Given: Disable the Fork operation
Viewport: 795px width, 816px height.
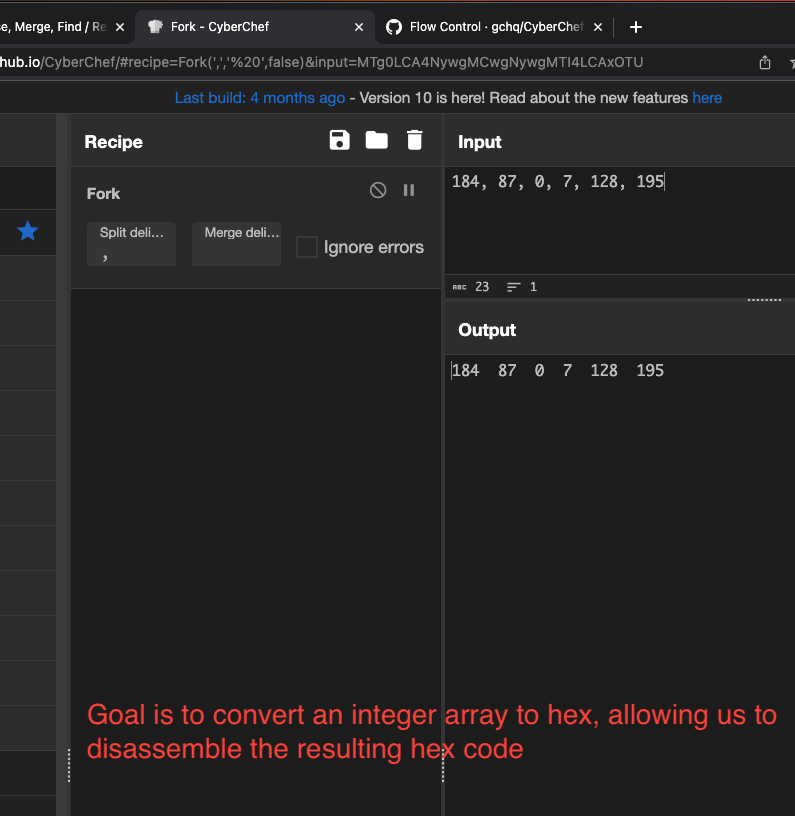Looking at the screenshot, I should [x=378, y=190].
